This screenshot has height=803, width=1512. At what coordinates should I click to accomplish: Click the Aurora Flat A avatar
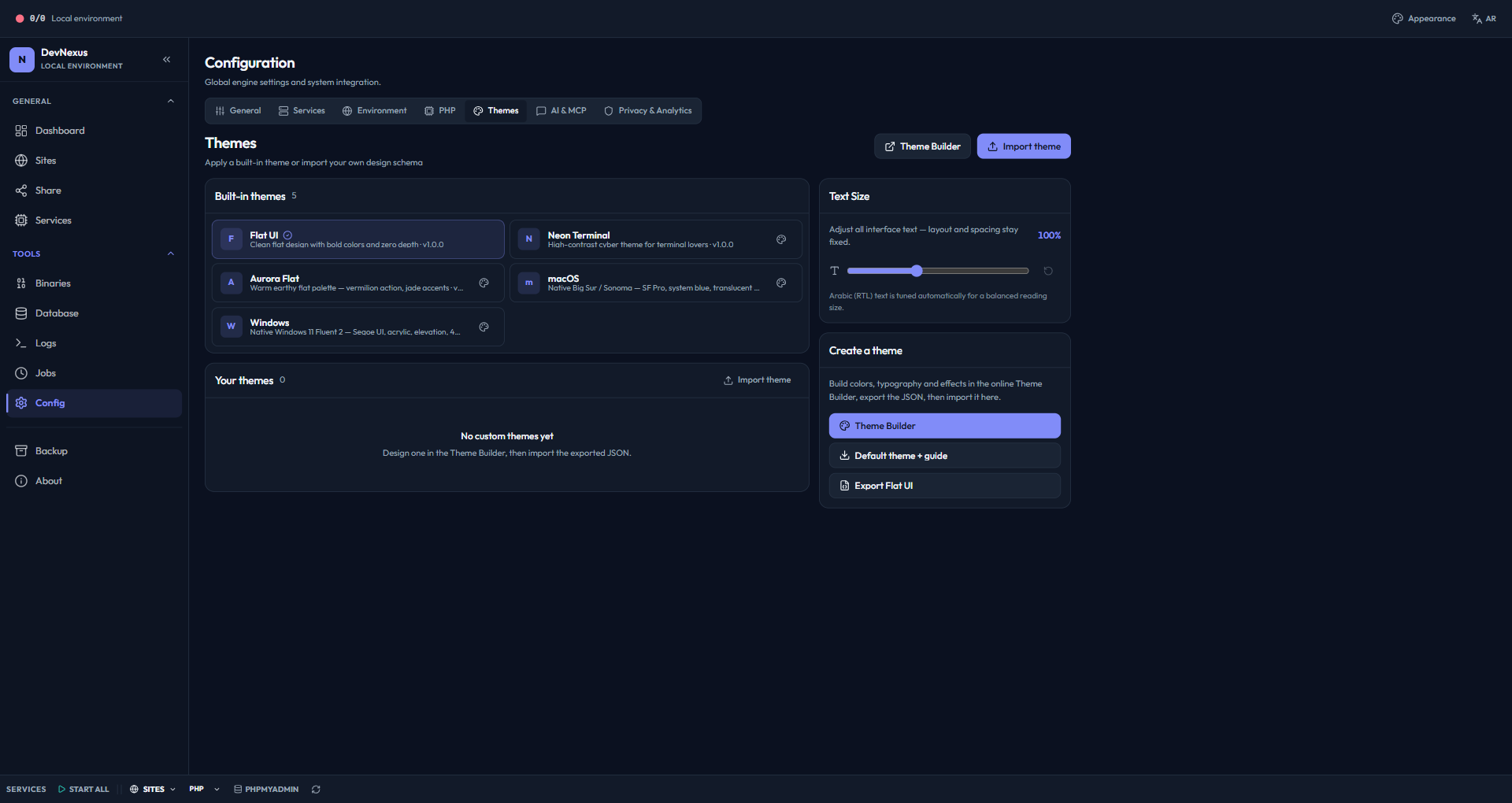(x=232, y=283)
